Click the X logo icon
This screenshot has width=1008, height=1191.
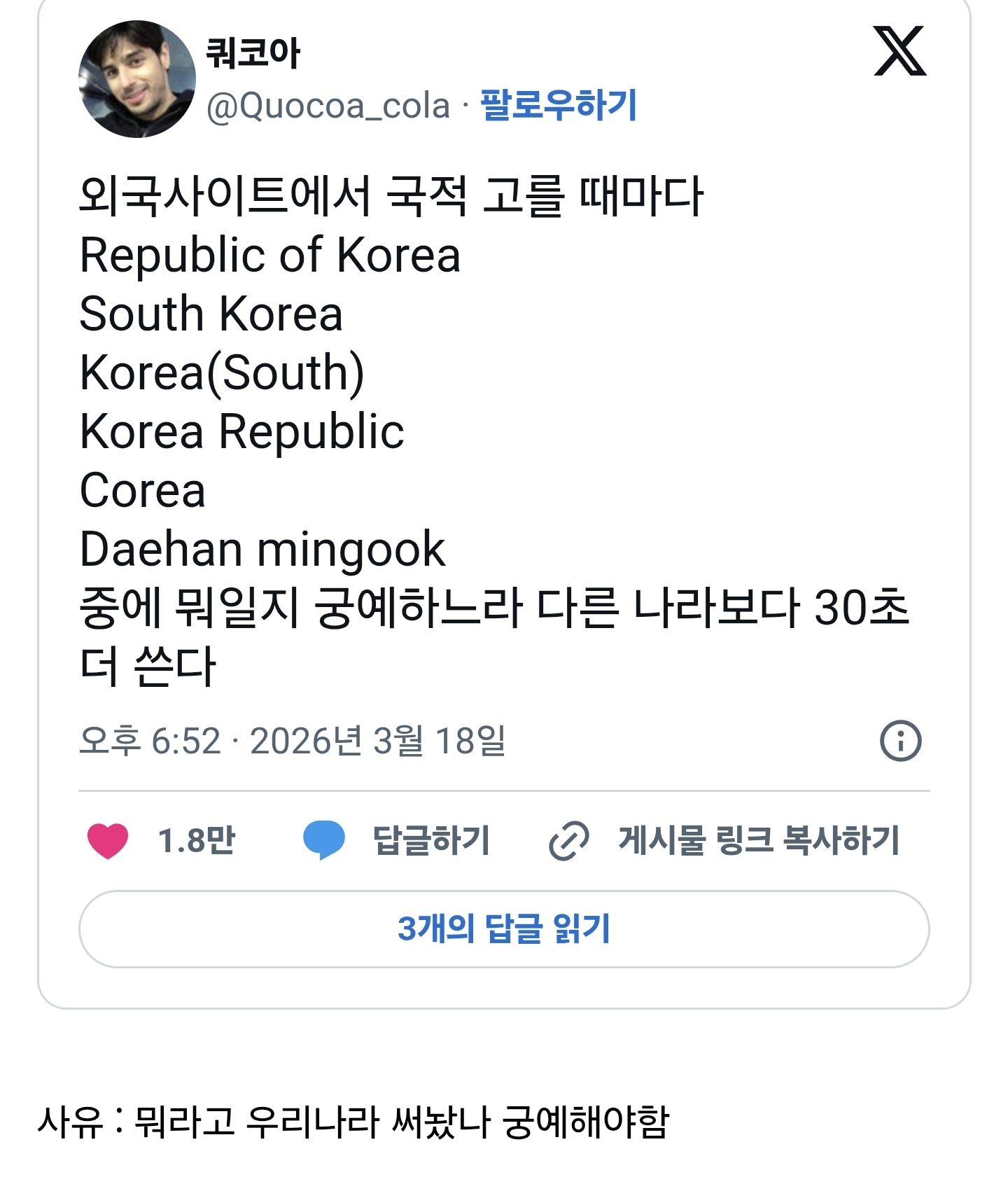coord(899,51)
